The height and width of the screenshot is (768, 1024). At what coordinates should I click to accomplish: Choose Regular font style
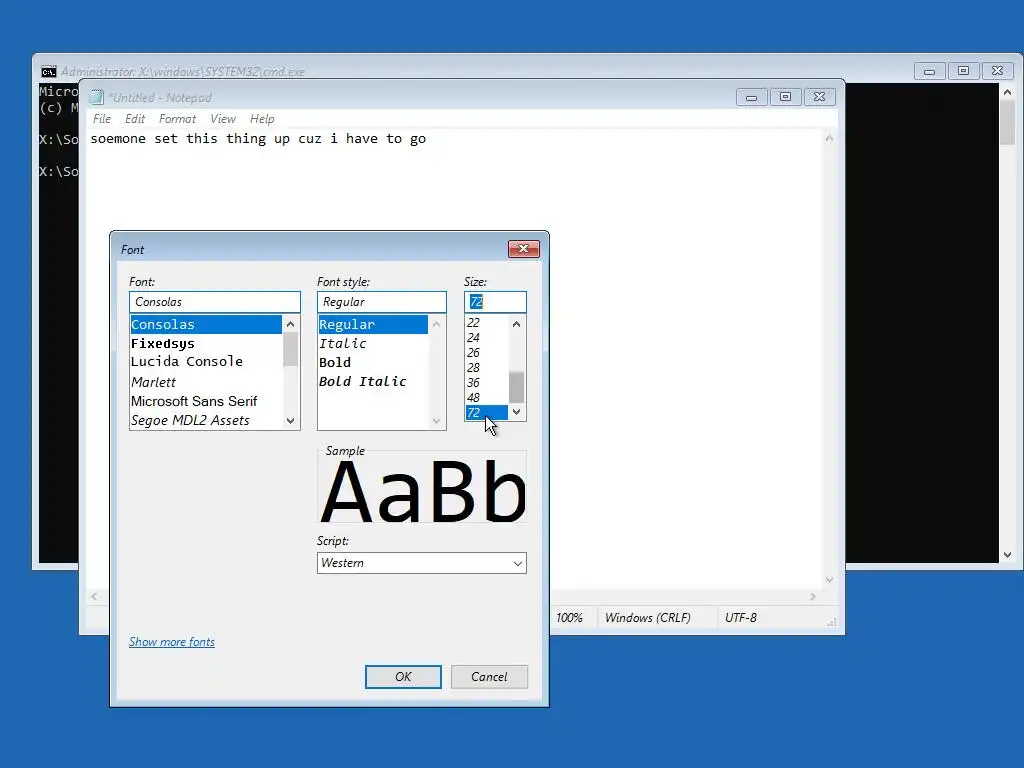[373, 325]
